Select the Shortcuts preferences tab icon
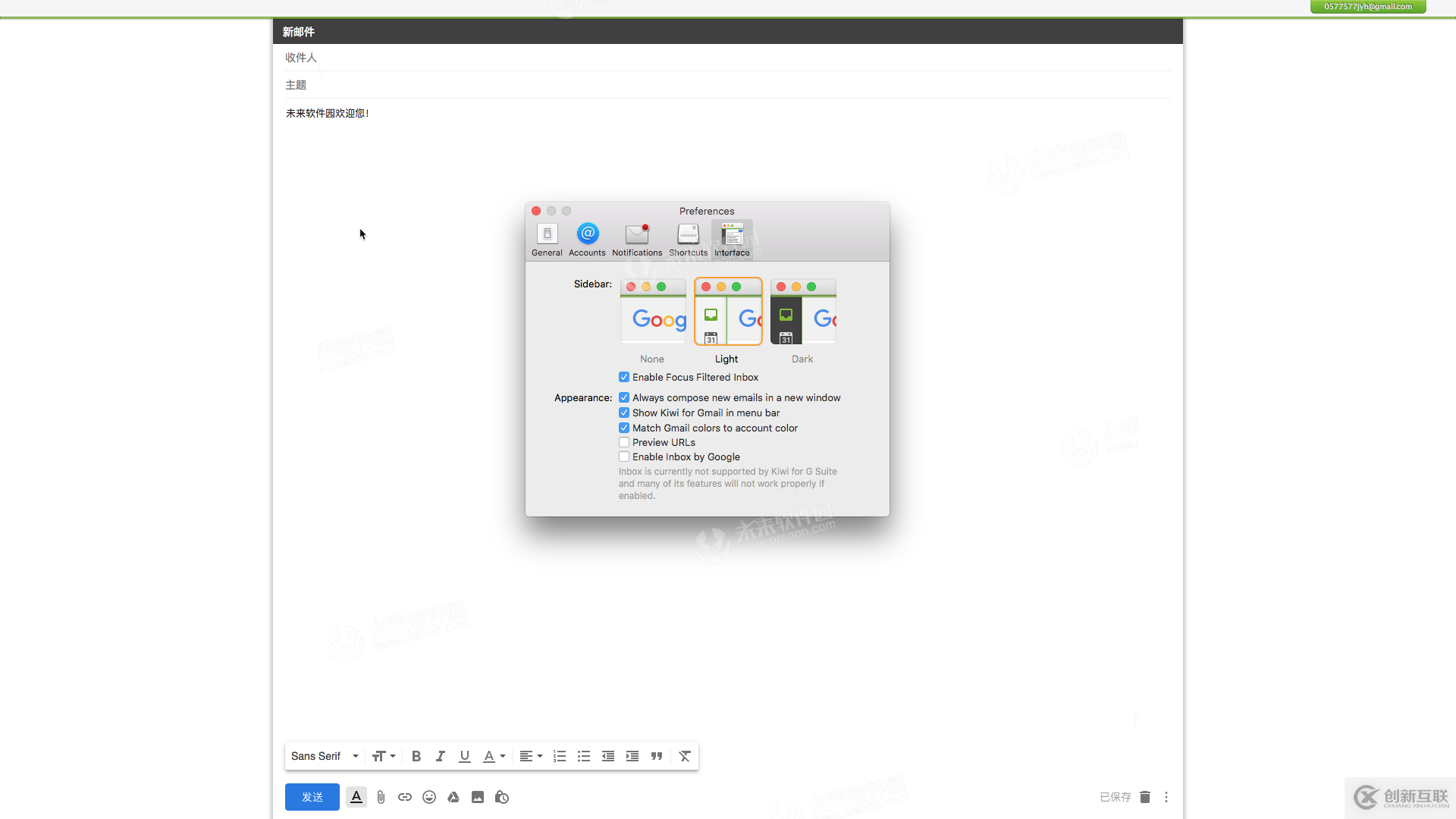Image resolution: width=1456 pixels, height=819 pixels. 688,234
